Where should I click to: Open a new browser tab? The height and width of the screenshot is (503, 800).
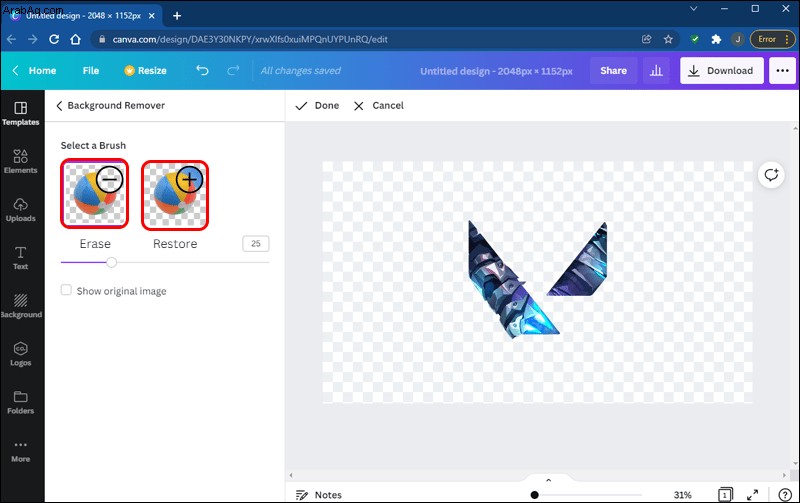[177, 16]
